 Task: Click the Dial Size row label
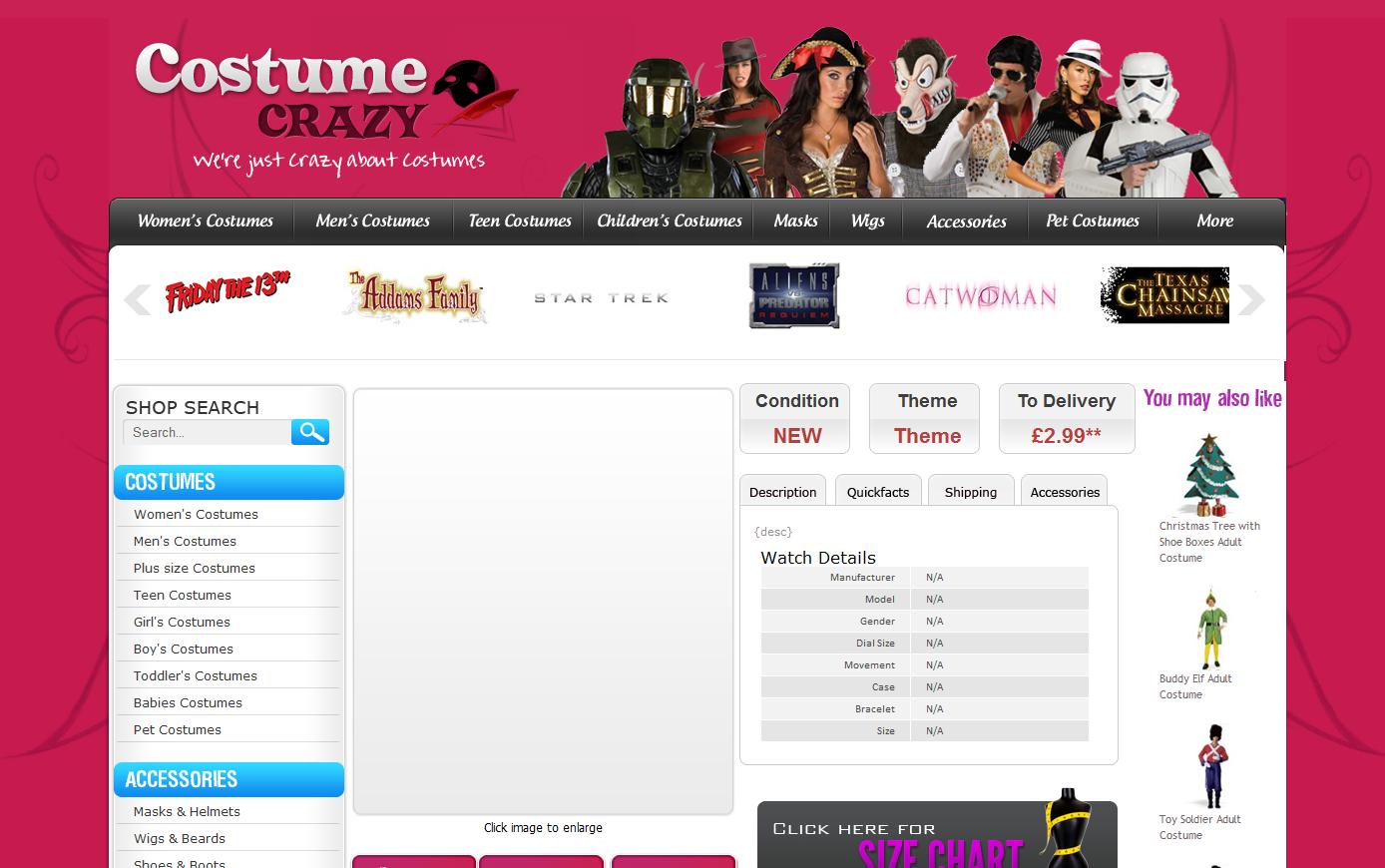[x=875, y=644]
